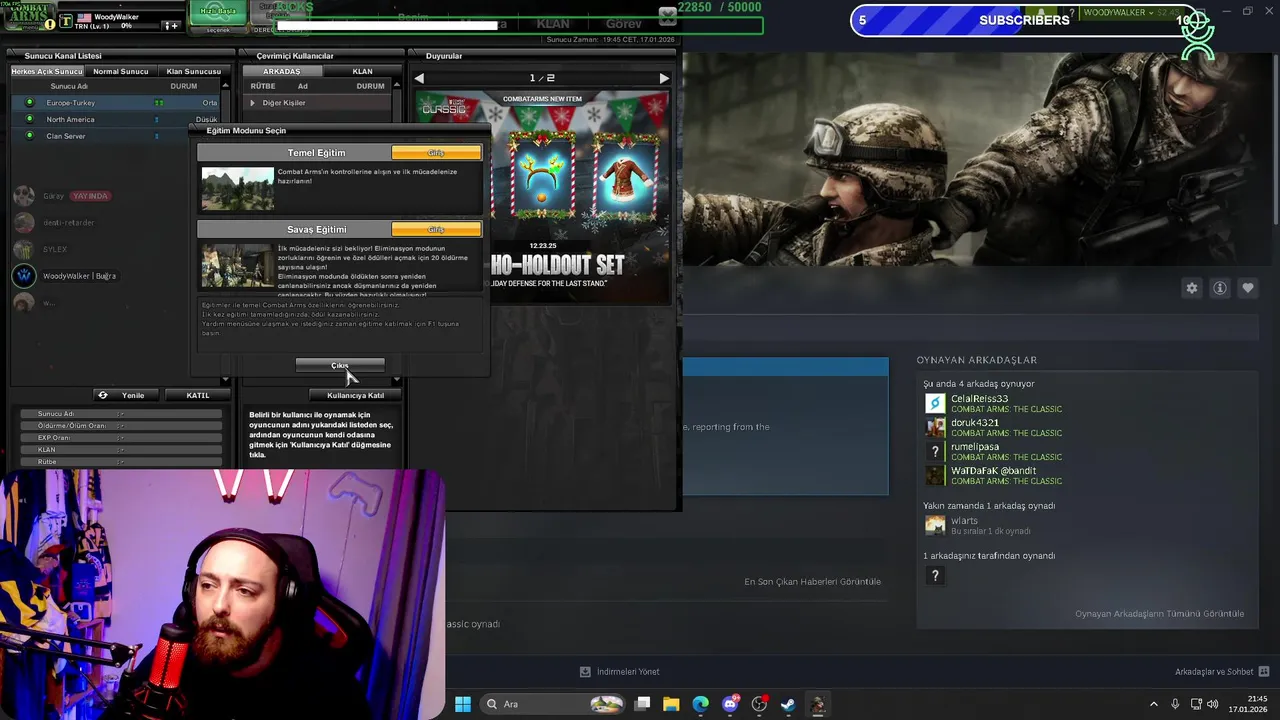Viewport: 1280px width, 720px height.
Task: Go to next announcement with right arrow
Action: click(x=664, y=78)
